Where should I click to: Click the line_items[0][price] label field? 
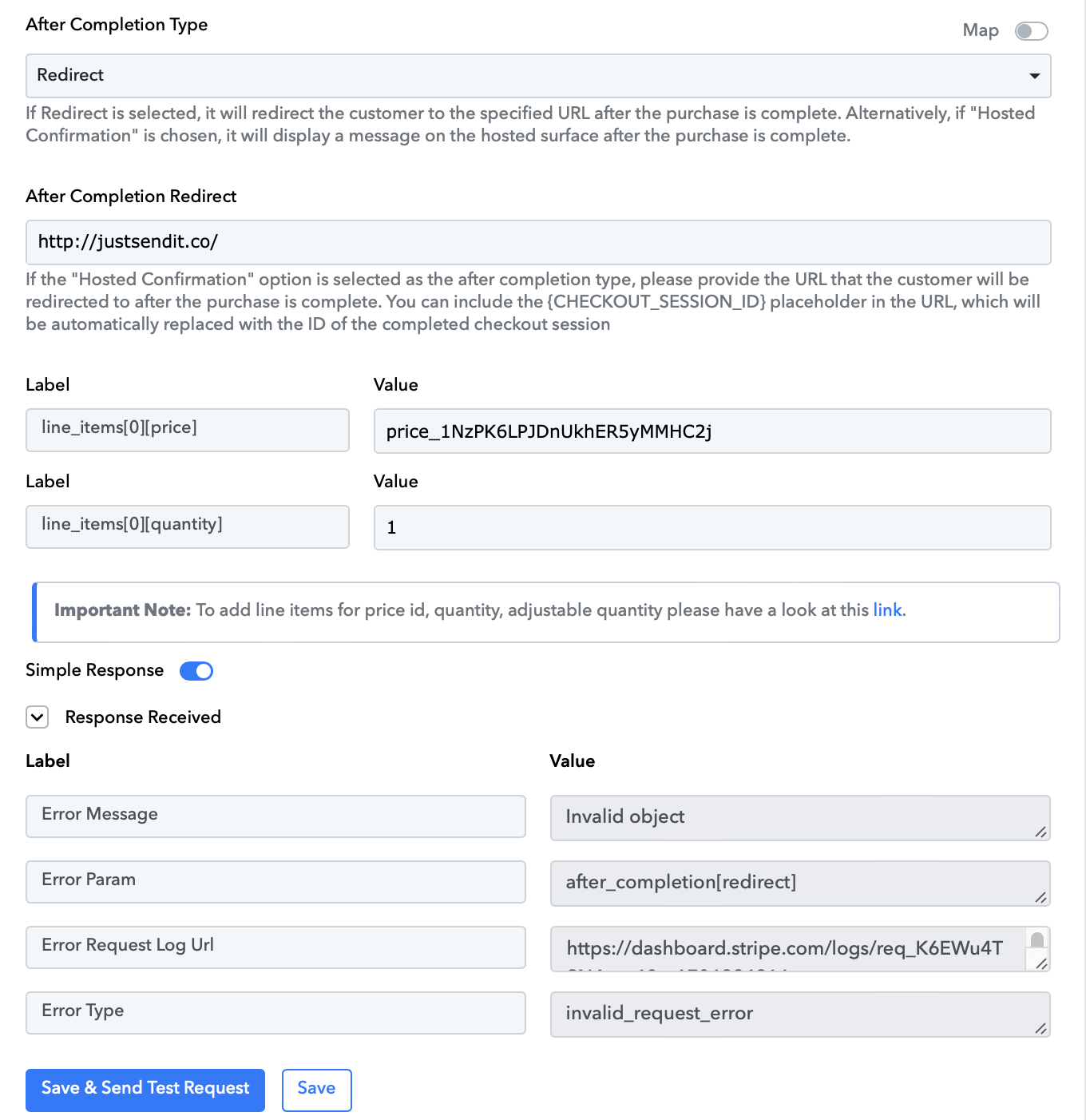tap(188, 430)
